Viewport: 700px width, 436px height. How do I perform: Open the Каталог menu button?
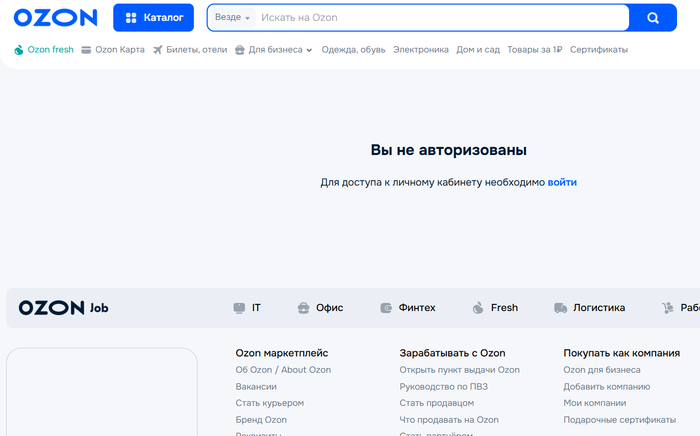[x=153, y=17]
